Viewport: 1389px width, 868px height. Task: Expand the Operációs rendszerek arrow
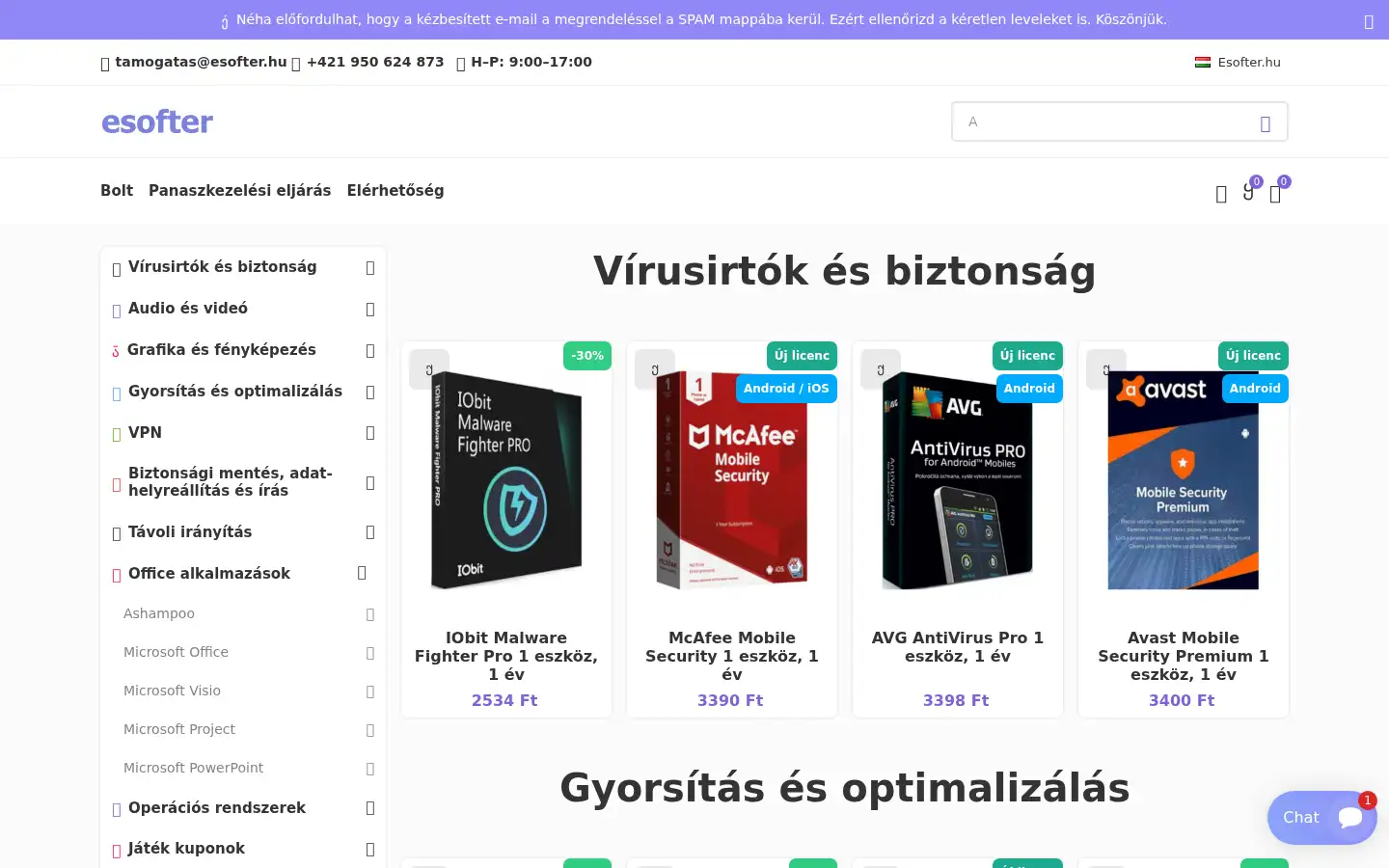(370, 808)
